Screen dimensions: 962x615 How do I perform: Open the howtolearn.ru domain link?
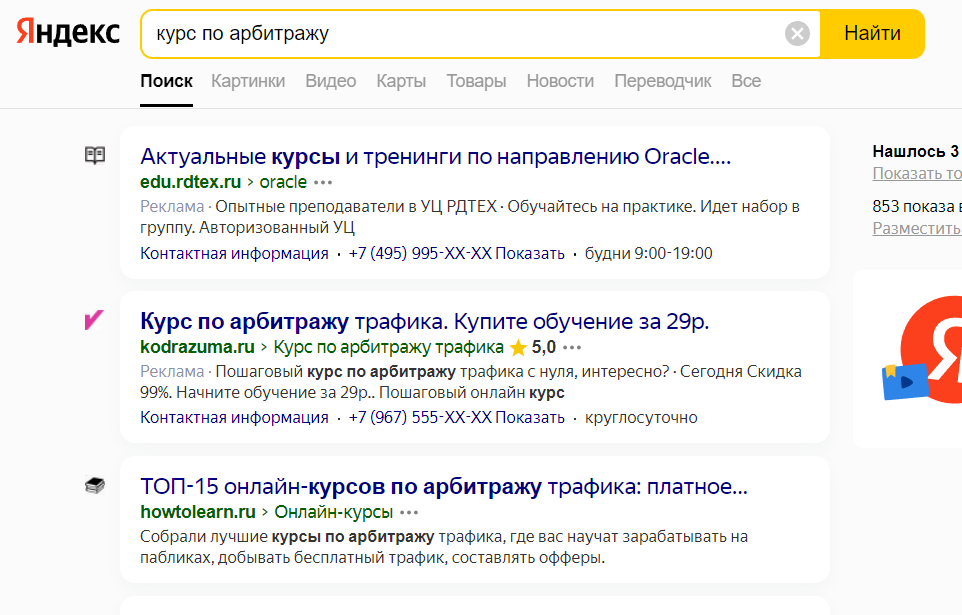(x=198, y=512)
